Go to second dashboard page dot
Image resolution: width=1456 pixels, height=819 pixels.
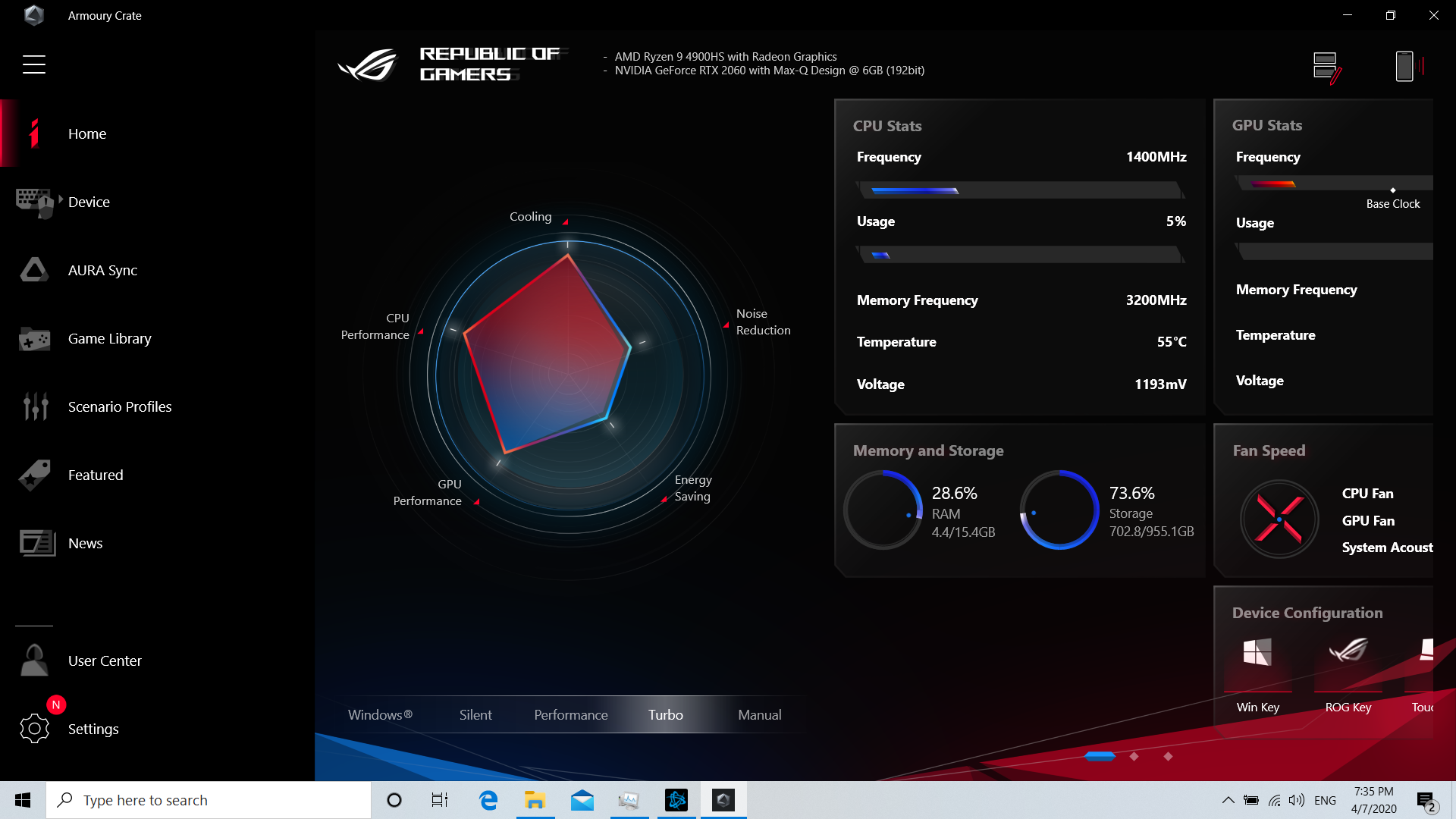(x=1134, y=756)
